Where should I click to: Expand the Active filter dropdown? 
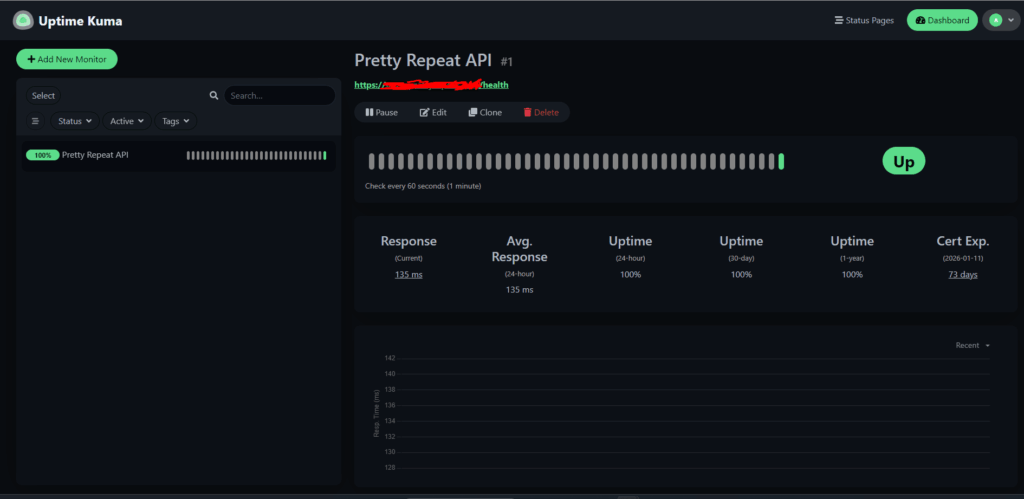coord(127,121)
